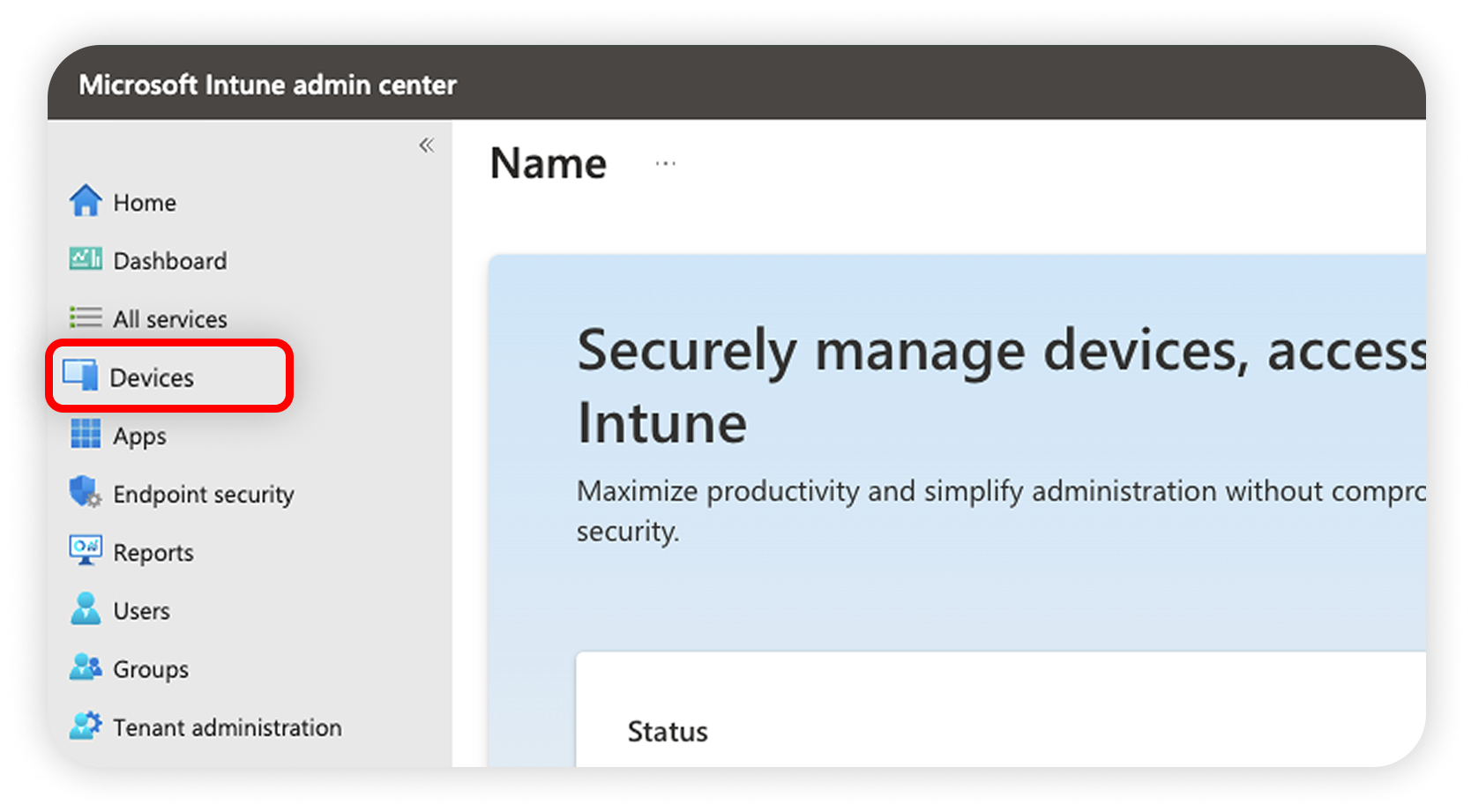Click the Reports monitor icon
This screenshot has height=812, width=1471.
86,550
